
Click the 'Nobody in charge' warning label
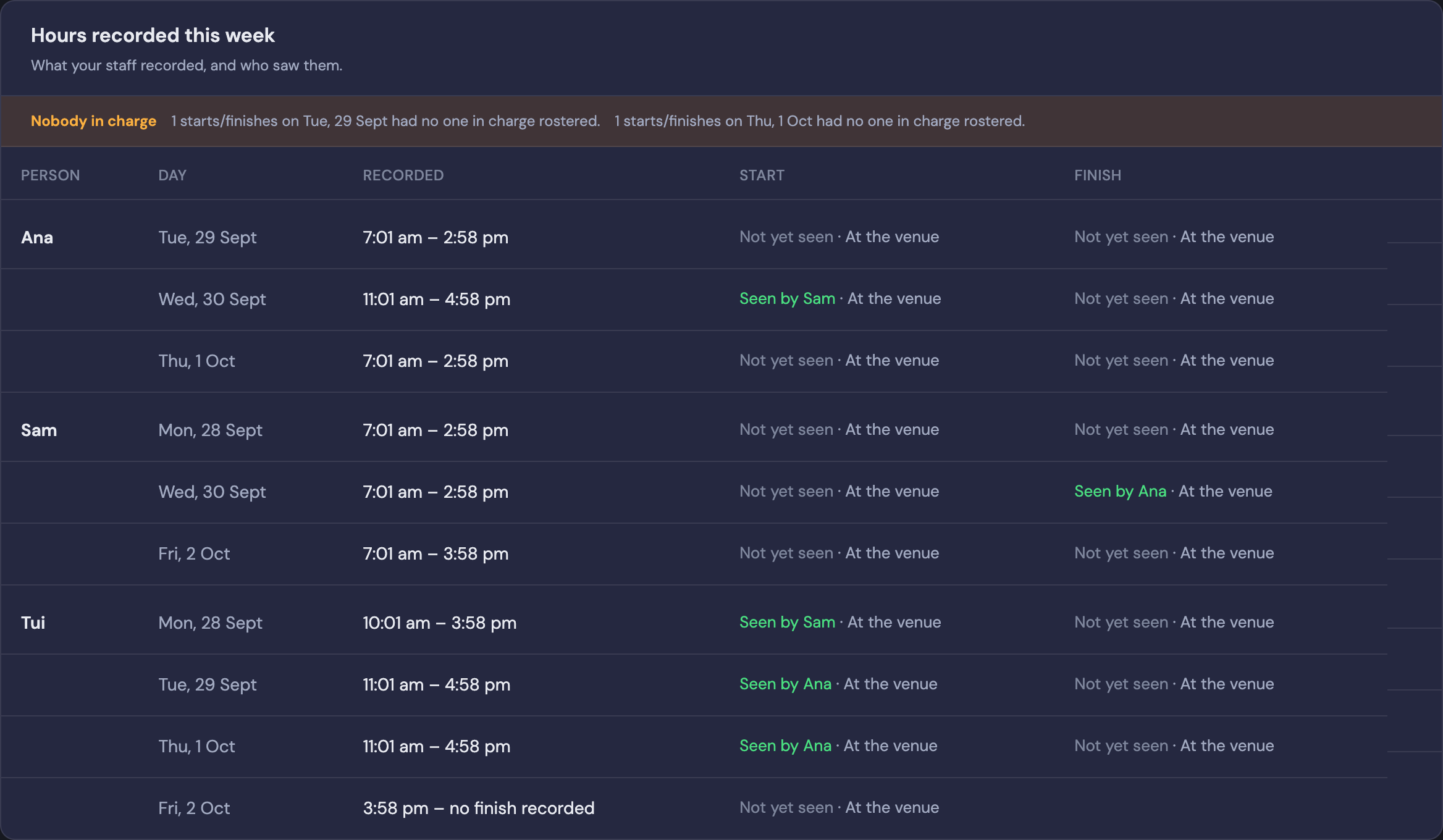point(93,121)
